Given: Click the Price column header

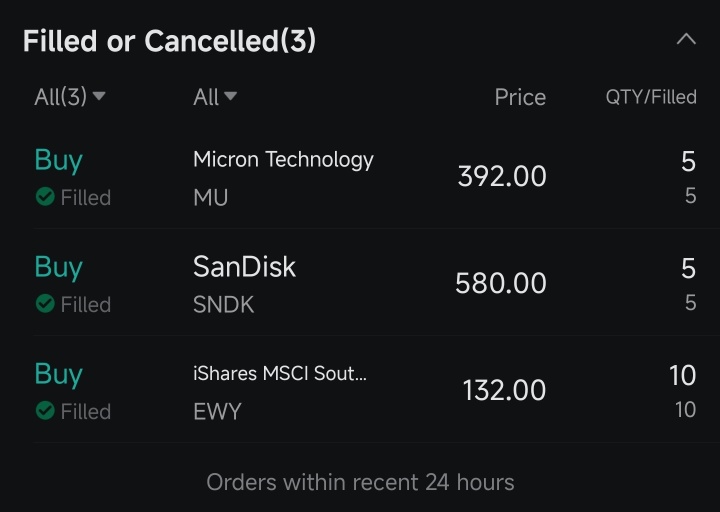Looking at the screenshot, I should (520, 97).
